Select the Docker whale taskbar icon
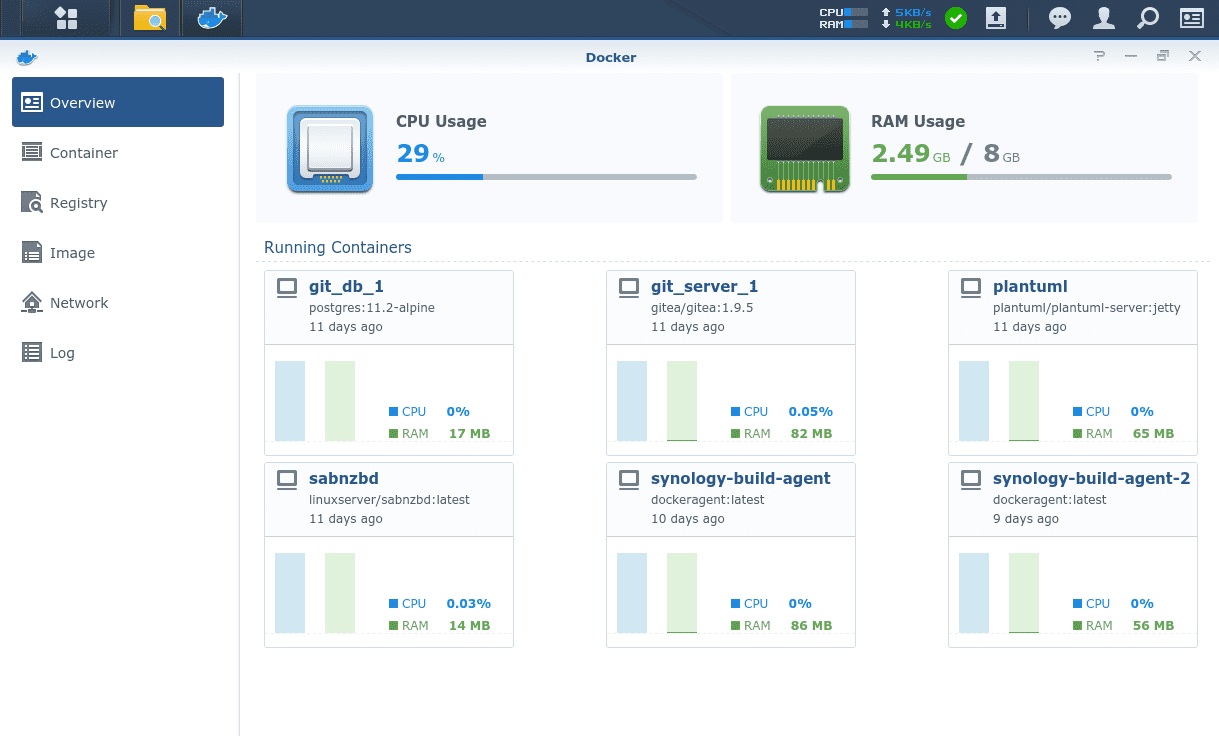This screenshot has width=1219, height=736. coord(211,18)
